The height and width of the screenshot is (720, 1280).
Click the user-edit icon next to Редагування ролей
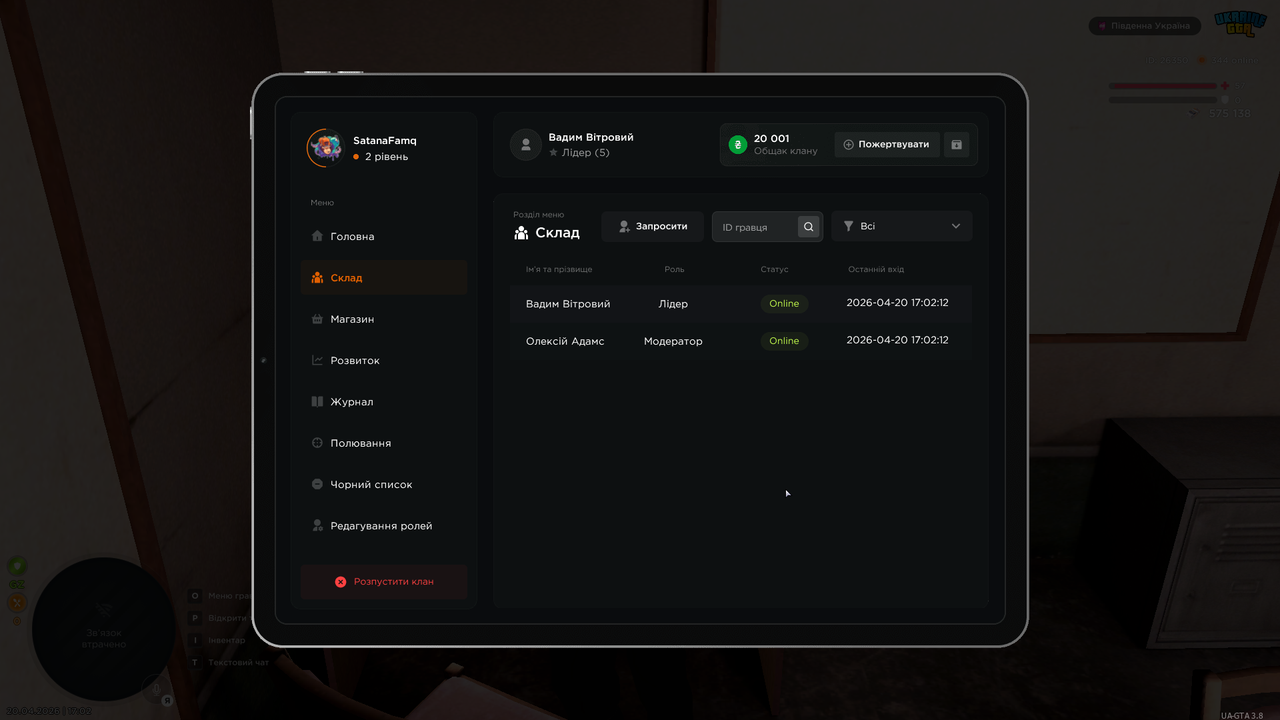pyautogui.click(x=317, y=526)
